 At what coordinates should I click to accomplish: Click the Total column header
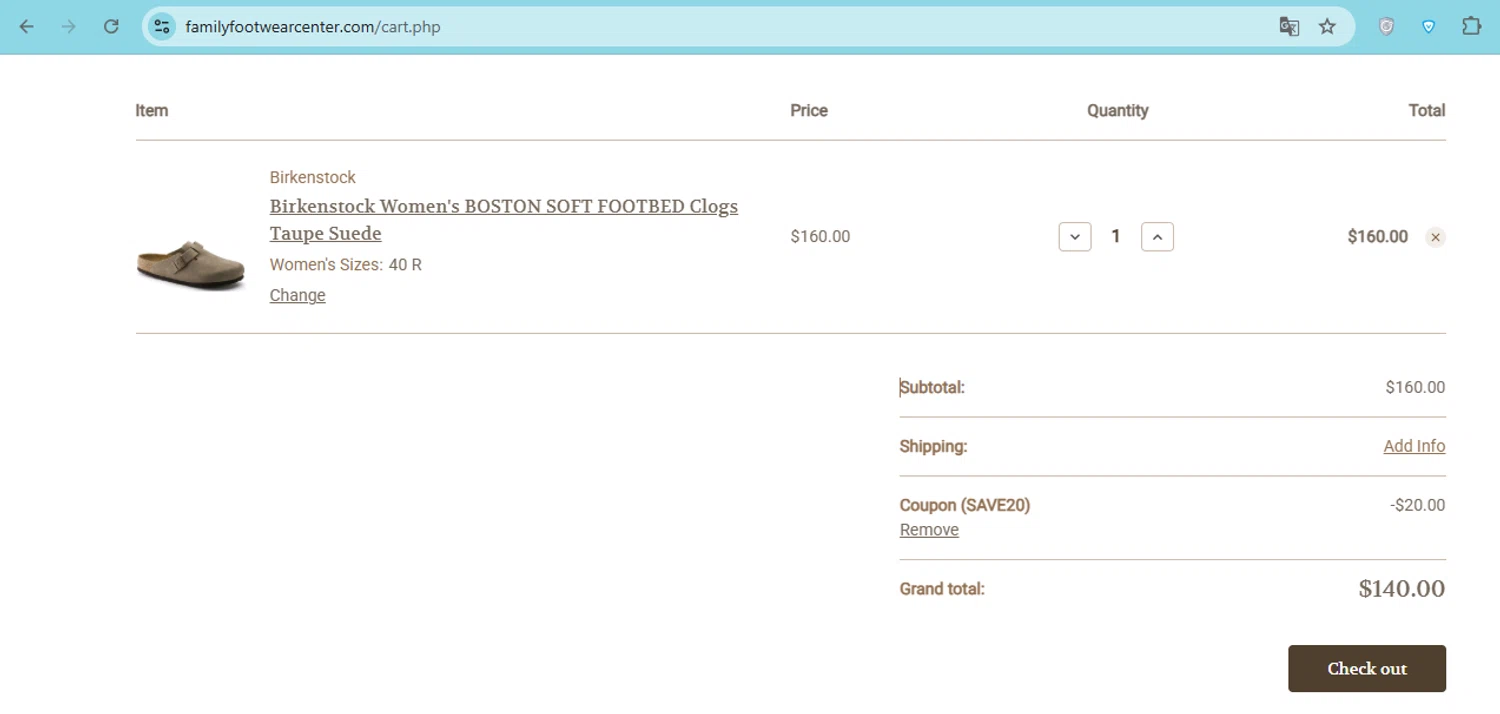pos(1427,110)
